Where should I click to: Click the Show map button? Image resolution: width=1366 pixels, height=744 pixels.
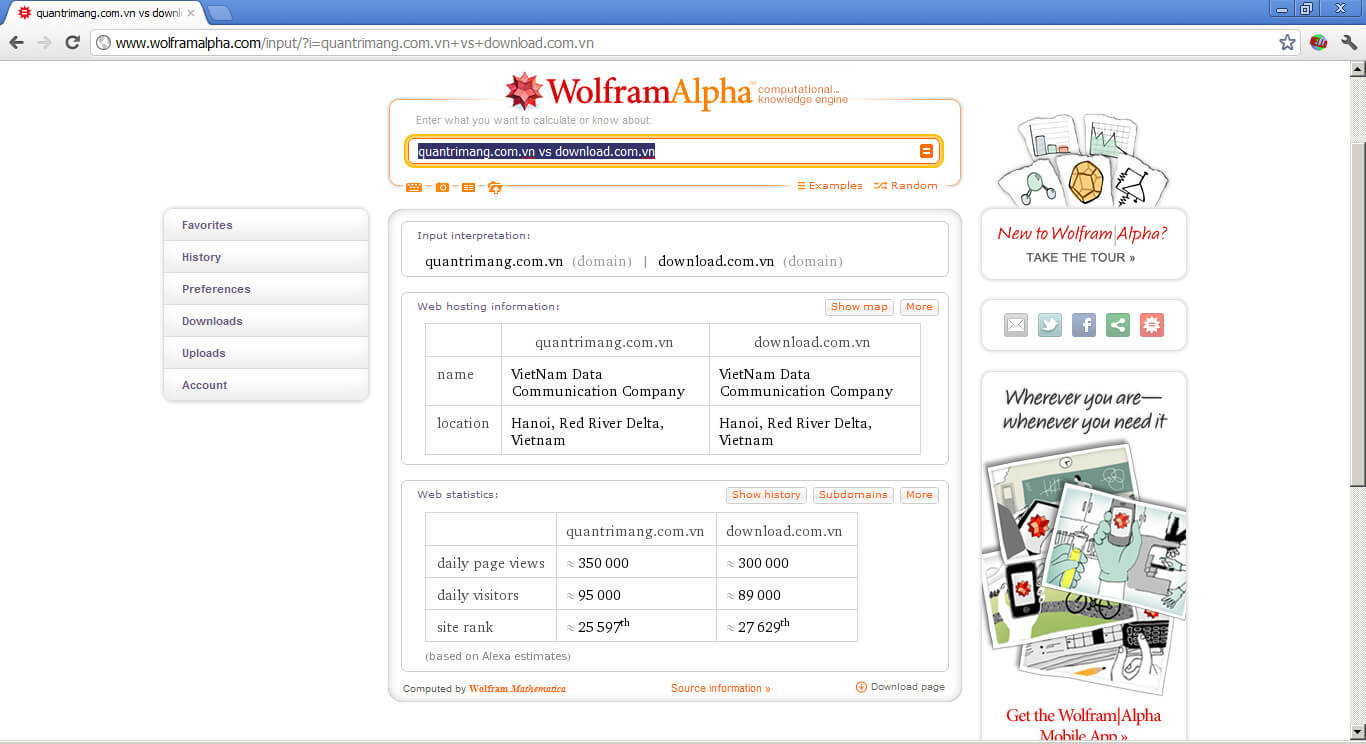click(x=859, y=307)
